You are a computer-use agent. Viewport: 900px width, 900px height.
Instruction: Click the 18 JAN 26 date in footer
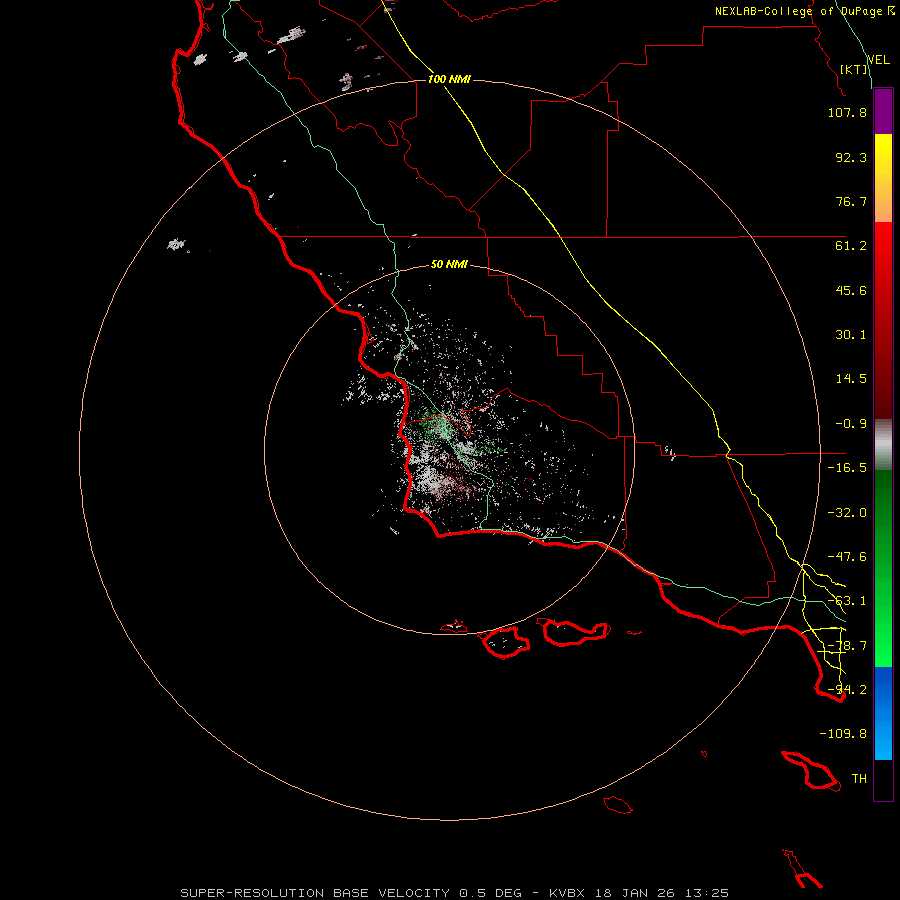[635, 893]
